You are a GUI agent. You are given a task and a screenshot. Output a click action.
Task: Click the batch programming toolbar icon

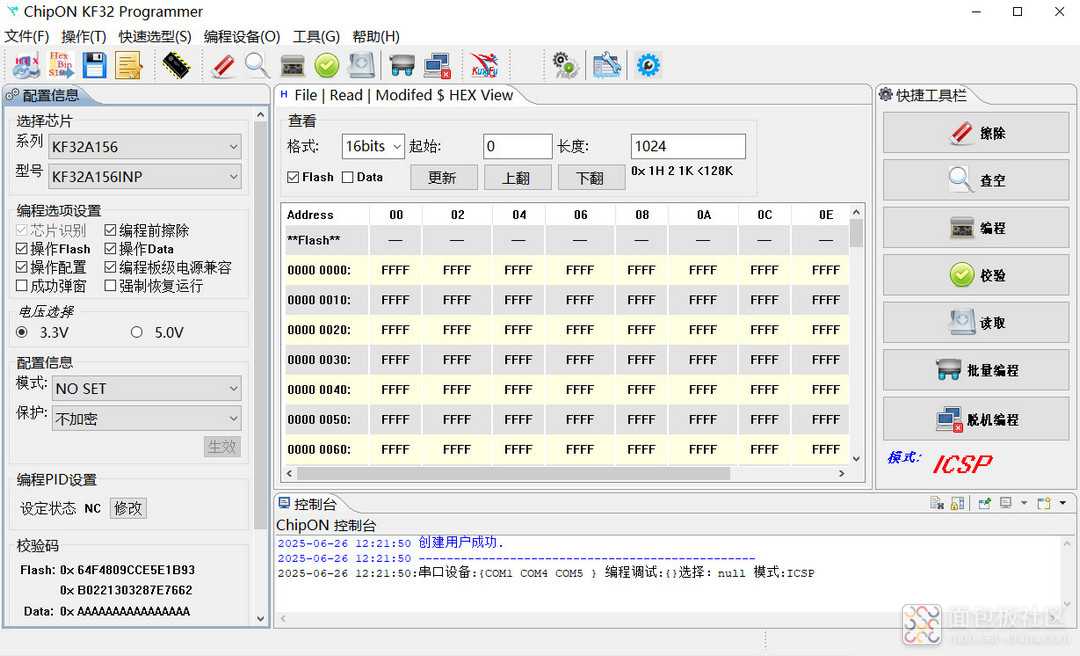click(402, 66)
